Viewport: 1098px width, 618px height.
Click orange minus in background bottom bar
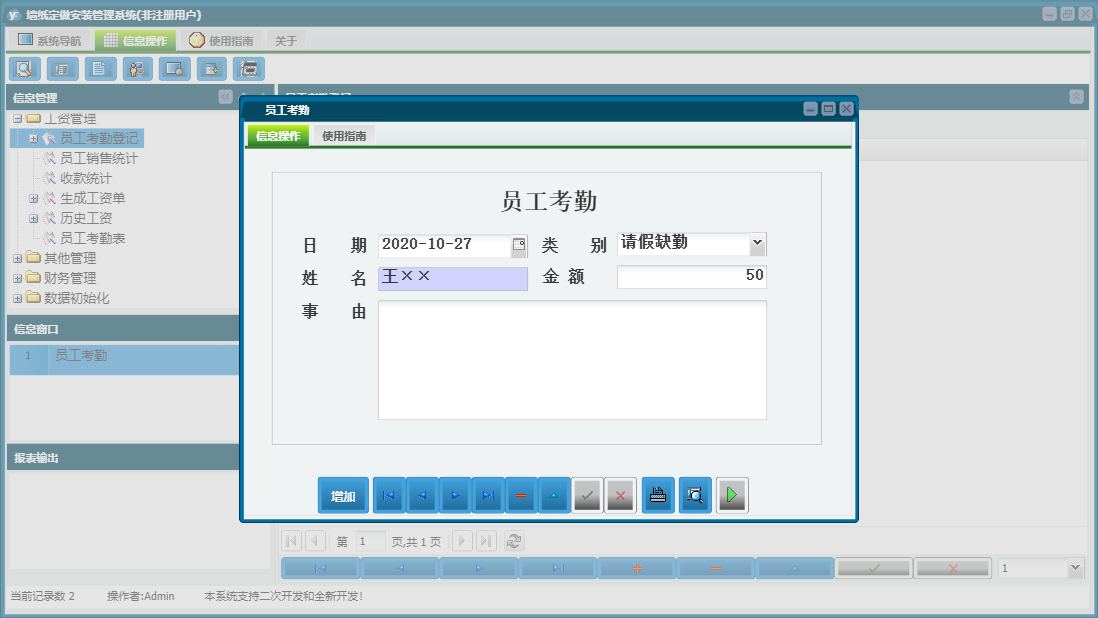(716, 568)
